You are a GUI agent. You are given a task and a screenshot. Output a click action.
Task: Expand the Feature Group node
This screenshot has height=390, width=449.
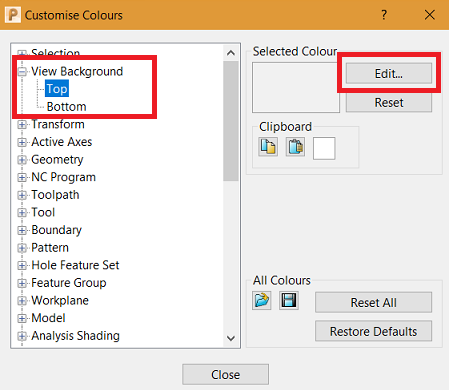coord(22,283)
